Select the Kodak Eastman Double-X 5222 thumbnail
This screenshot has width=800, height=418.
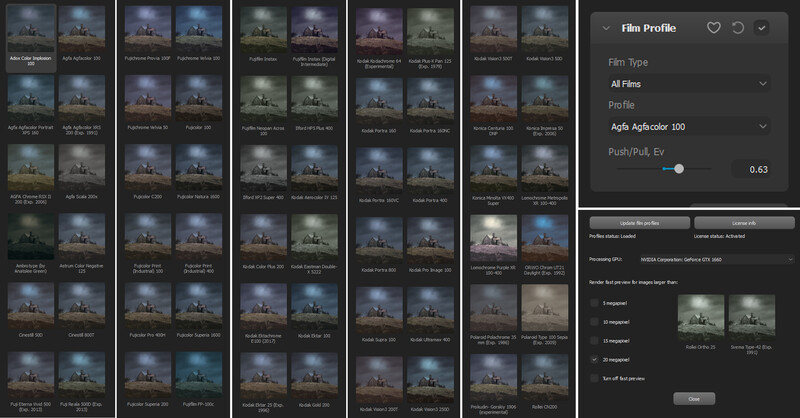click(x=314, y=238)
